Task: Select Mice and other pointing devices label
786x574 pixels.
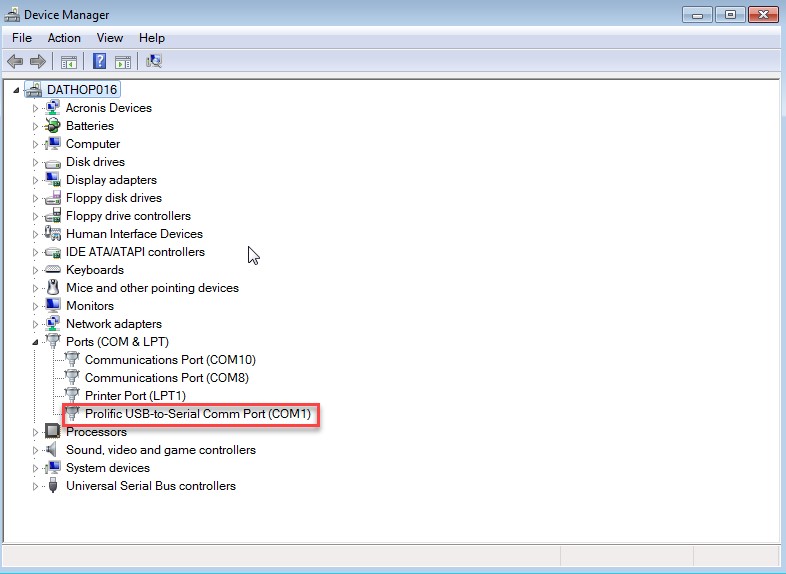Action: pyautogui.click(x=152, y=288)
